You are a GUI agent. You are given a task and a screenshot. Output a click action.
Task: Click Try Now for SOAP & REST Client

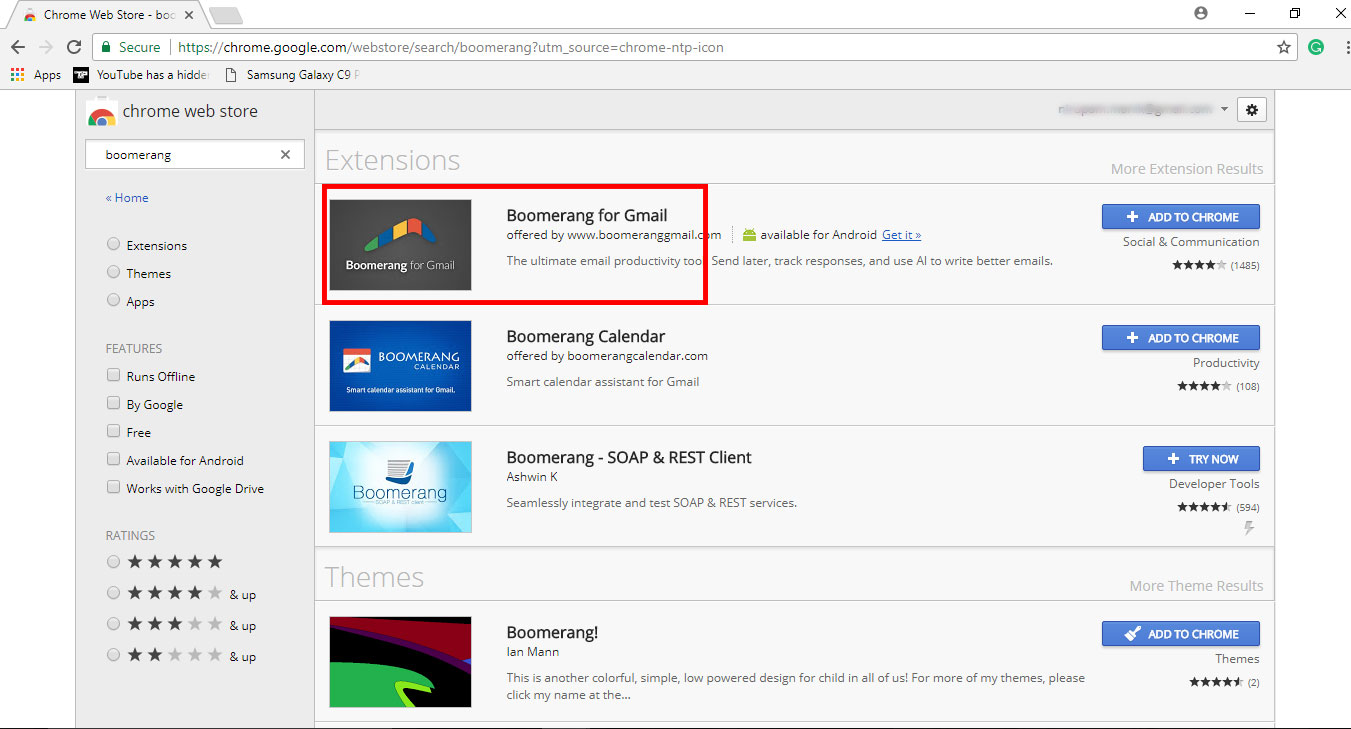point(1201,459)
